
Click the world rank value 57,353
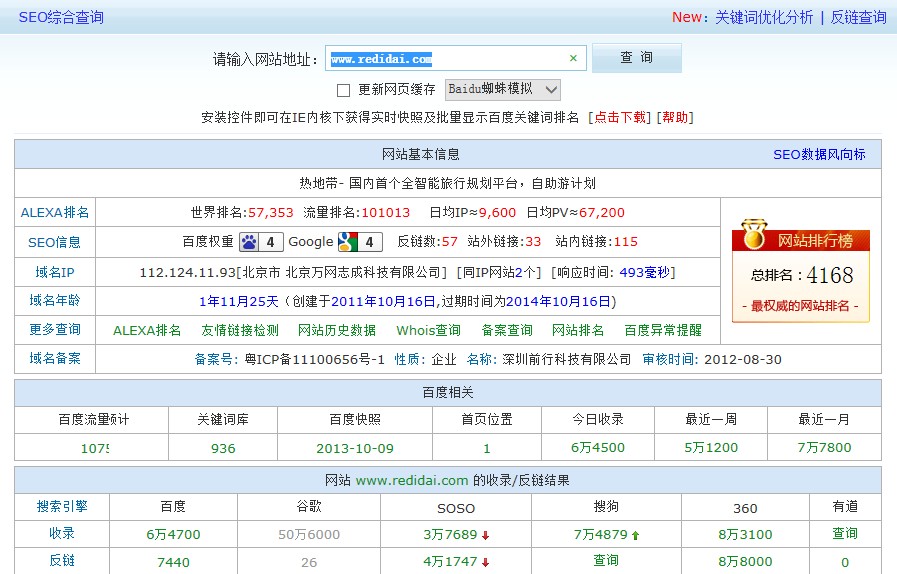point(271,213)
